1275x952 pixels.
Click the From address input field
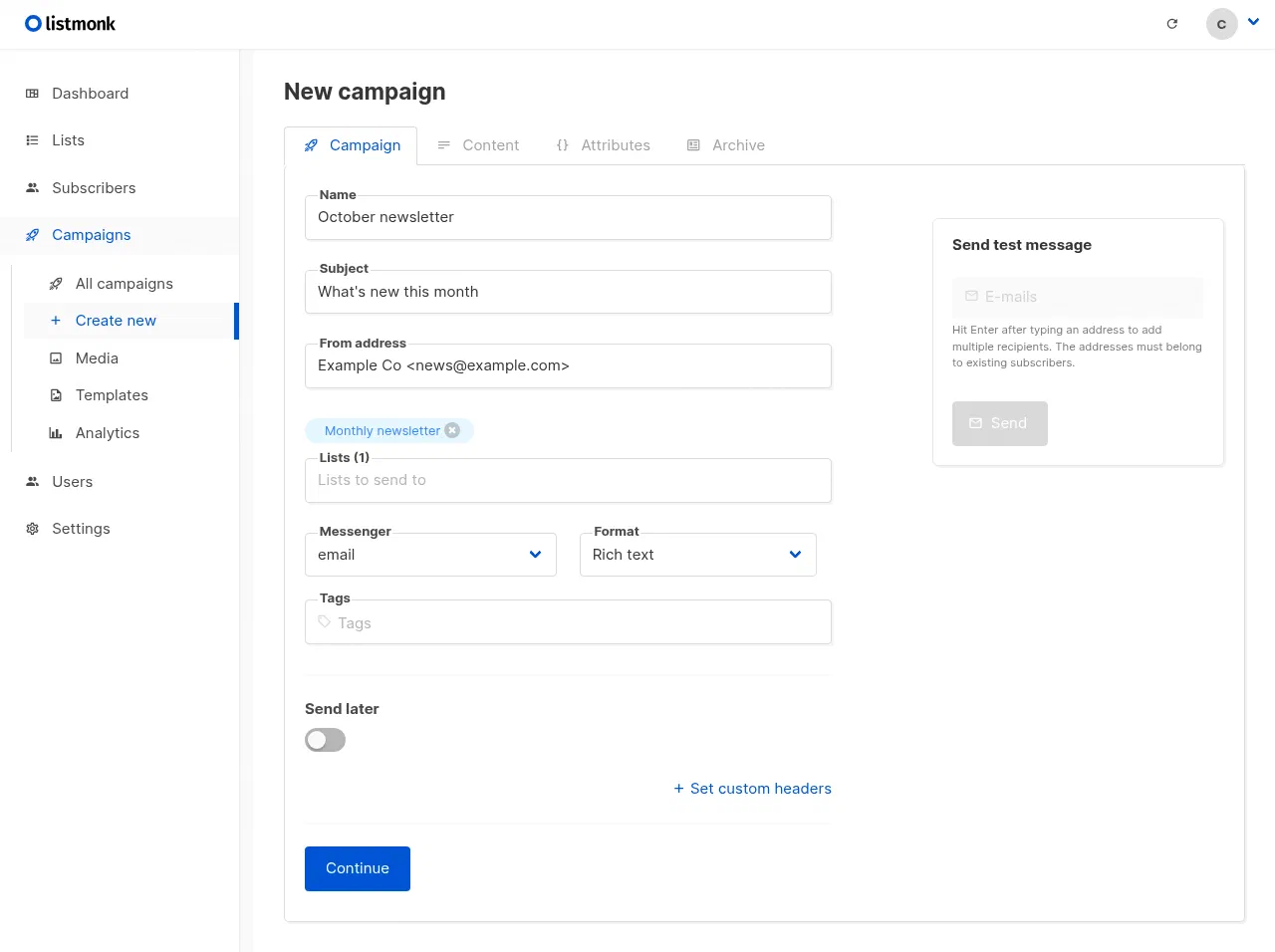point(568,365)
